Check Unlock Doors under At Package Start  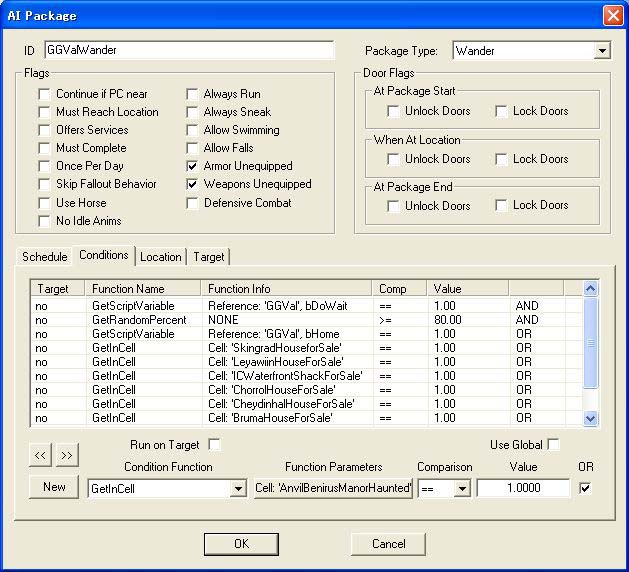[x=393, y=111]
